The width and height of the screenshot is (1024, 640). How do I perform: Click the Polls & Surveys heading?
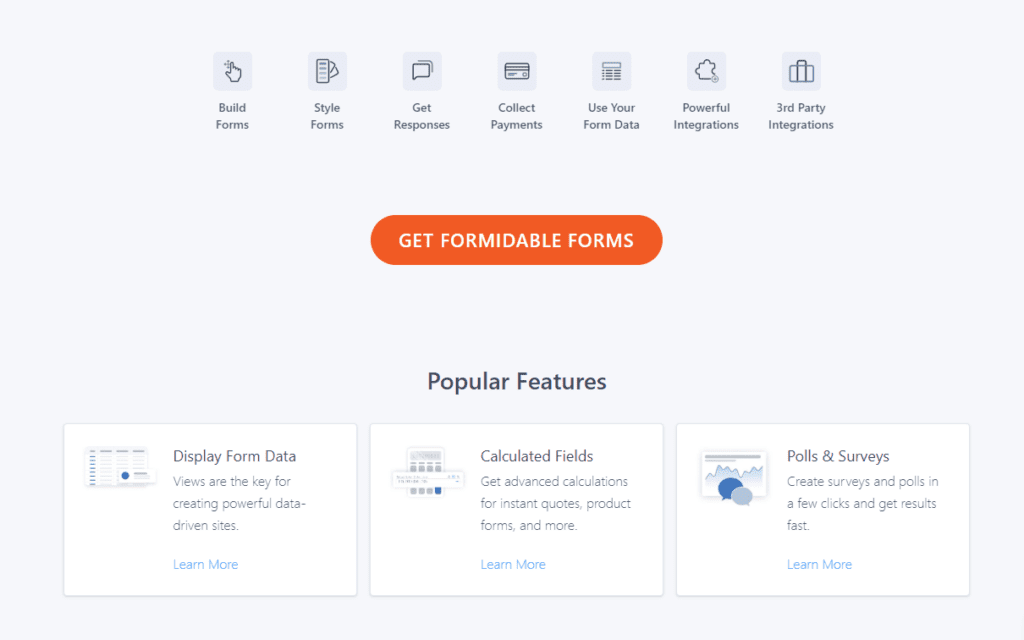pyautogui.click(x=838, y=455)
